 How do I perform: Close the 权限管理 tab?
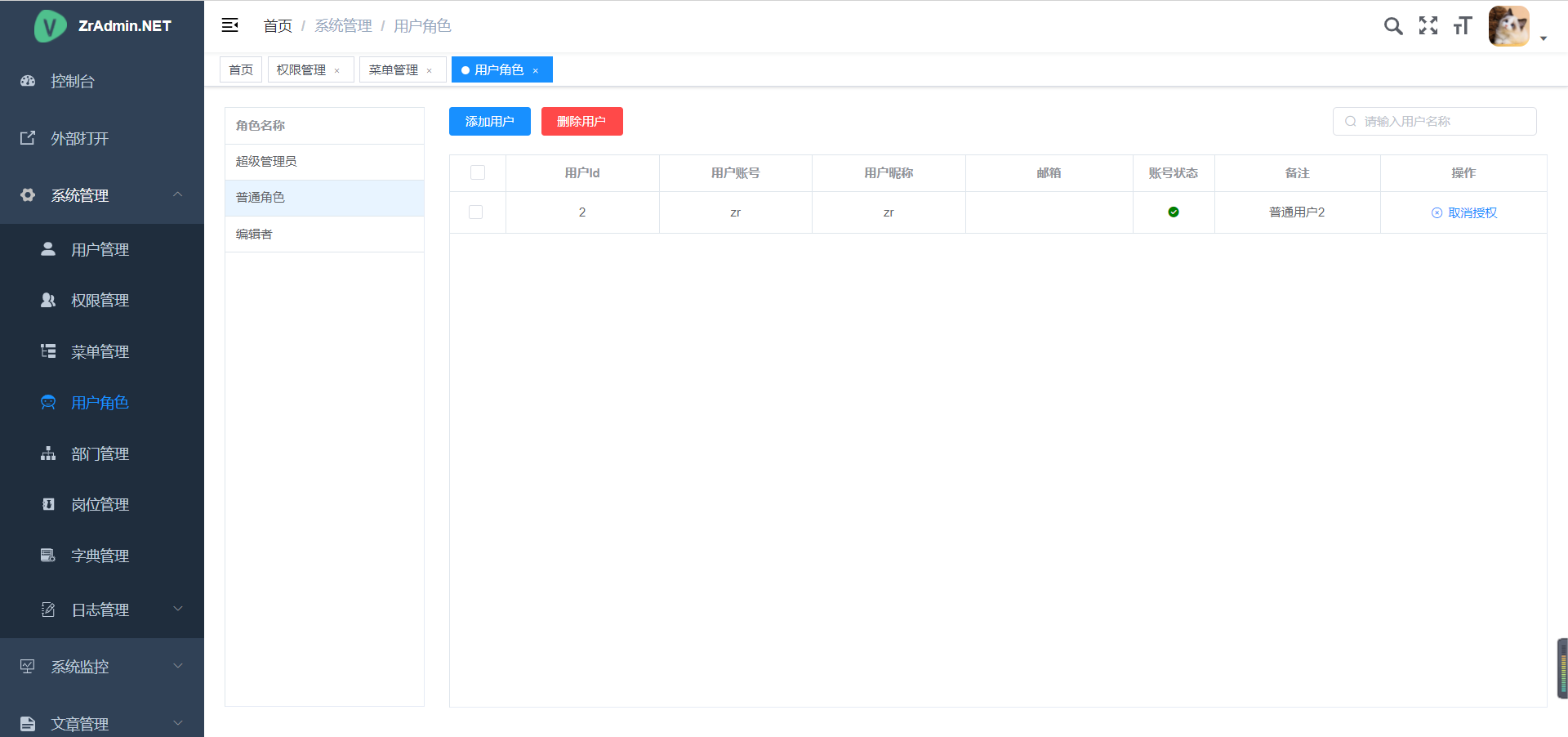click(x=337, y=71)
